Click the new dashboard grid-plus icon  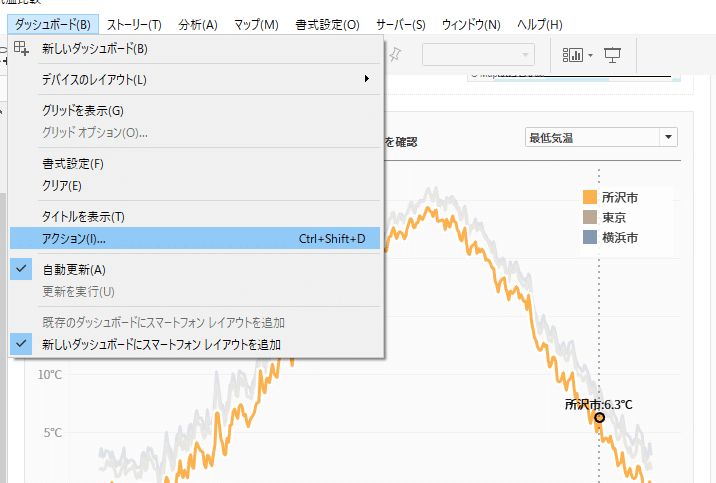click(x=21, y=48)
